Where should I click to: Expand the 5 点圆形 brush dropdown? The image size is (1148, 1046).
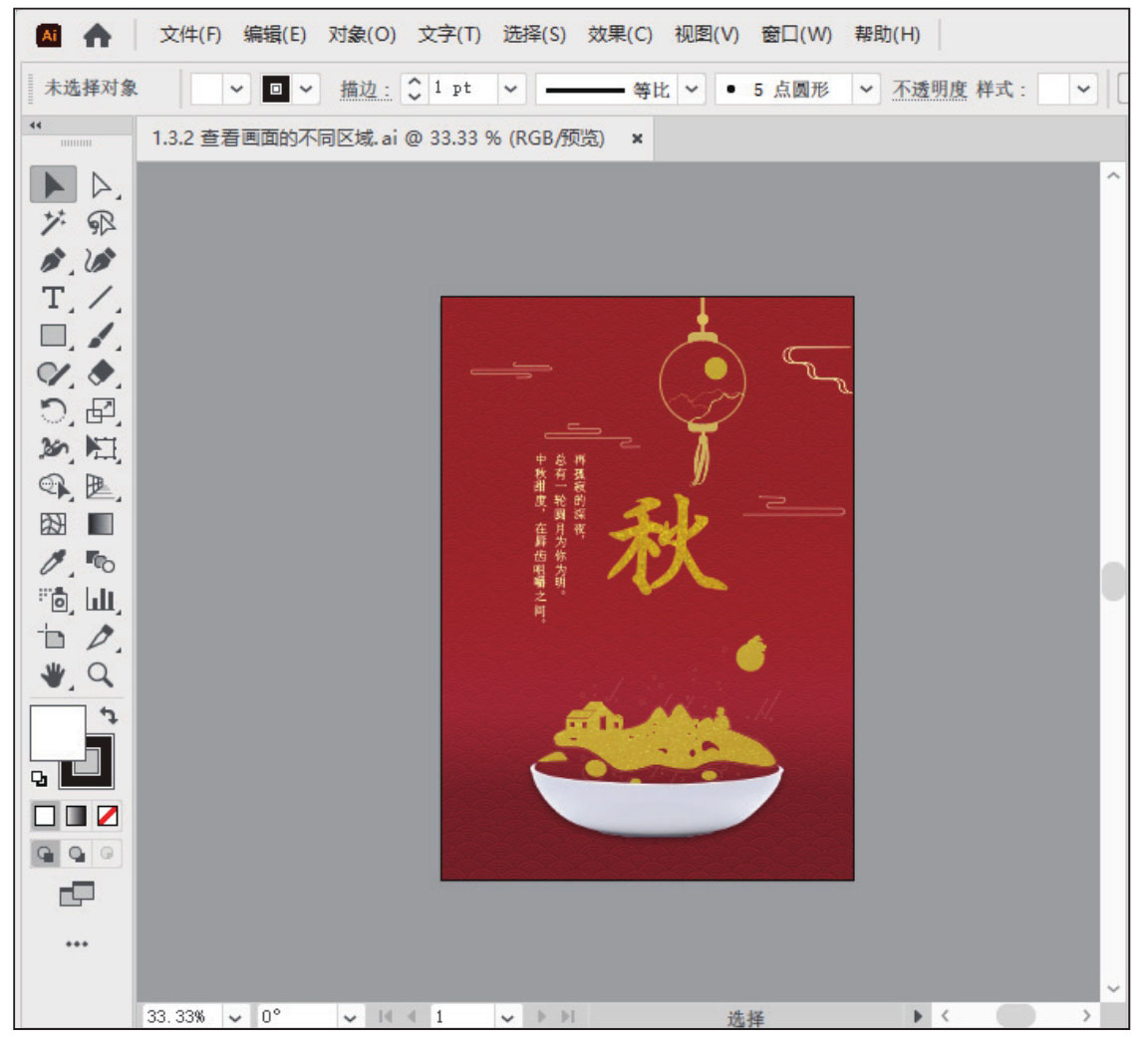(866, 89)
